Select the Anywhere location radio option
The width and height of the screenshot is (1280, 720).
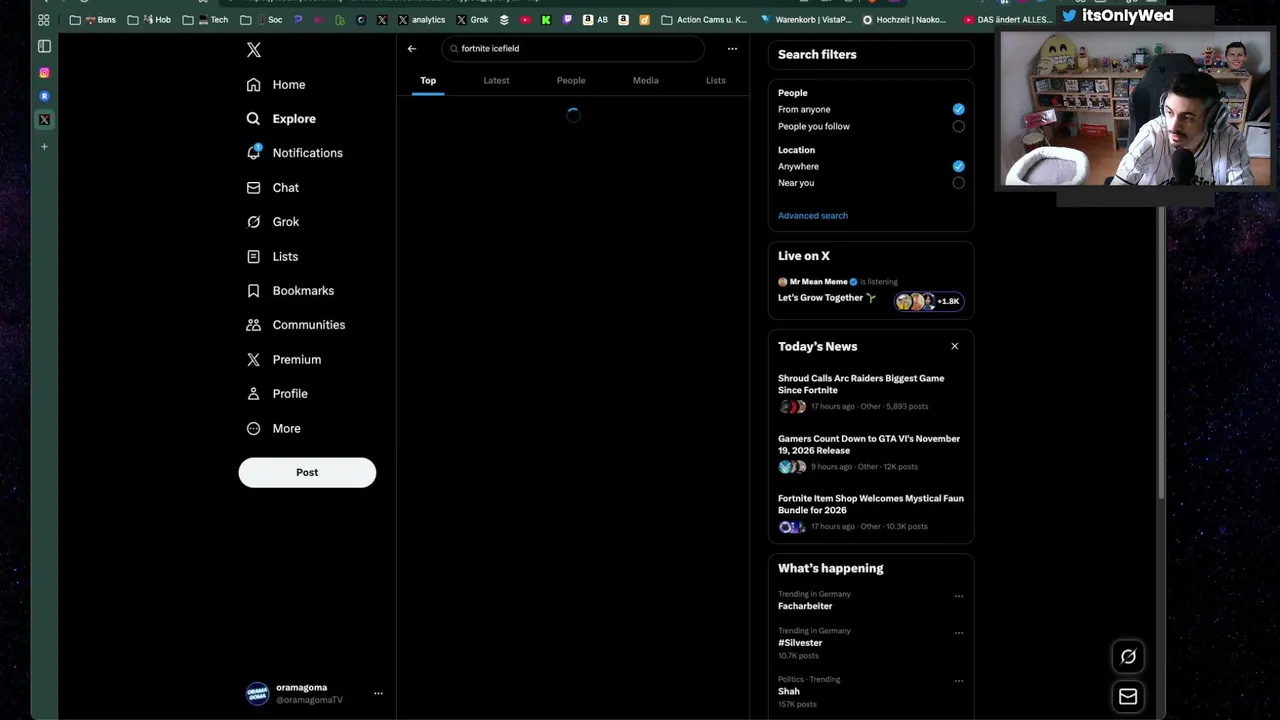(x=958, y=166)
